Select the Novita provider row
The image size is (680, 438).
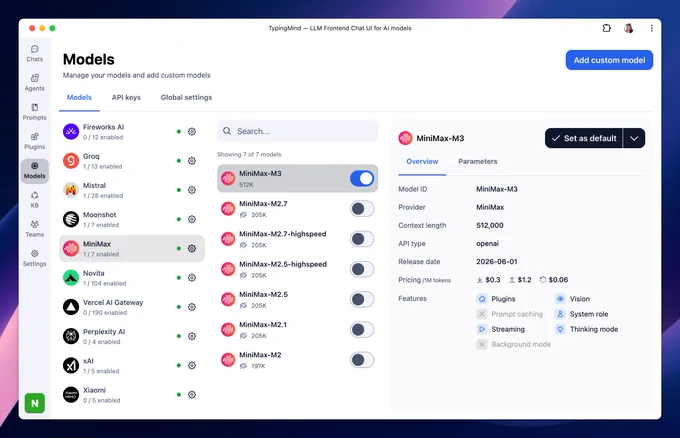coord(132,278)
